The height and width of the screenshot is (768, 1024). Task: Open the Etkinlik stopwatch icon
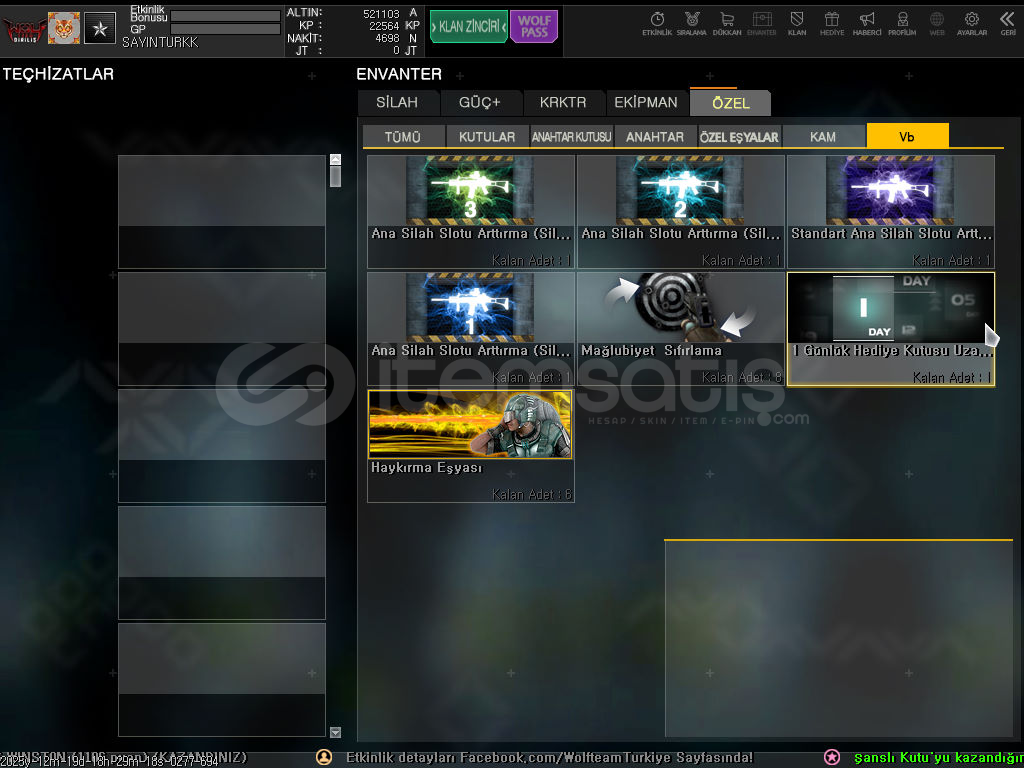click(657, 23)
